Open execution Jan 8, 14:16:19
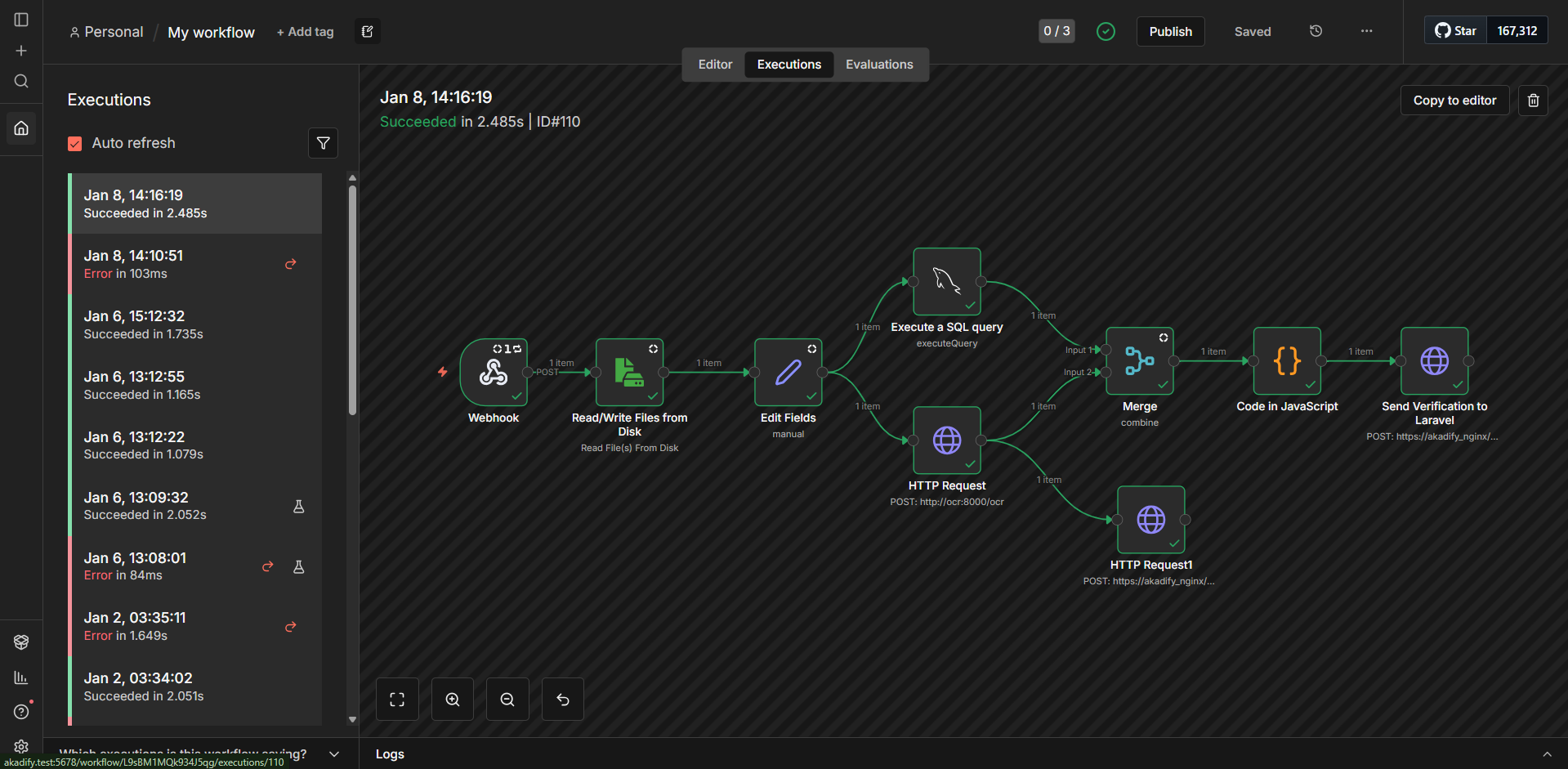Image resolution: width=1568 pixels, height=769 pixels. [196, 203]
